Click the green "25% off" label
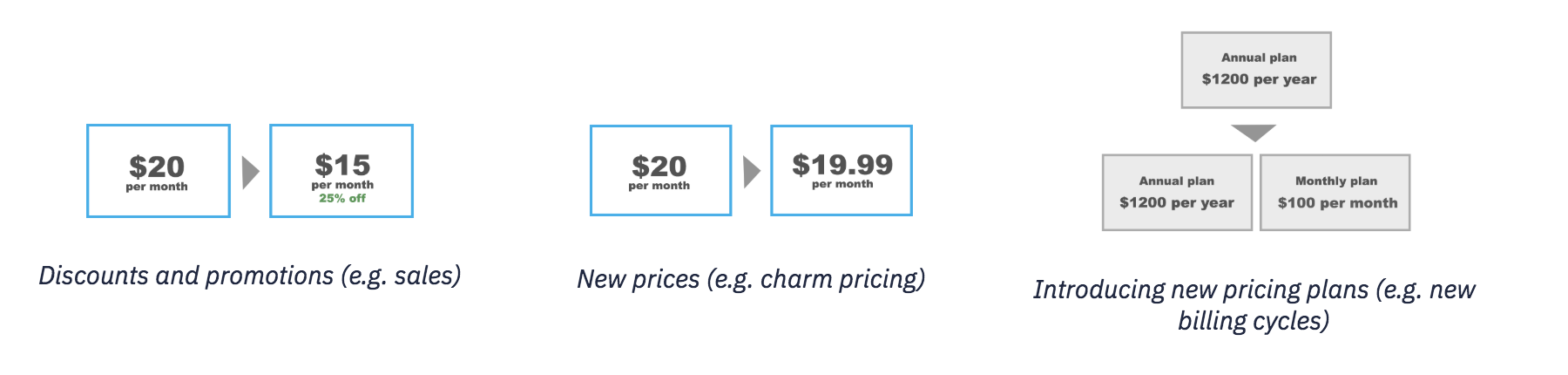This screenshot has height=375, width=1568. [342, 199]
